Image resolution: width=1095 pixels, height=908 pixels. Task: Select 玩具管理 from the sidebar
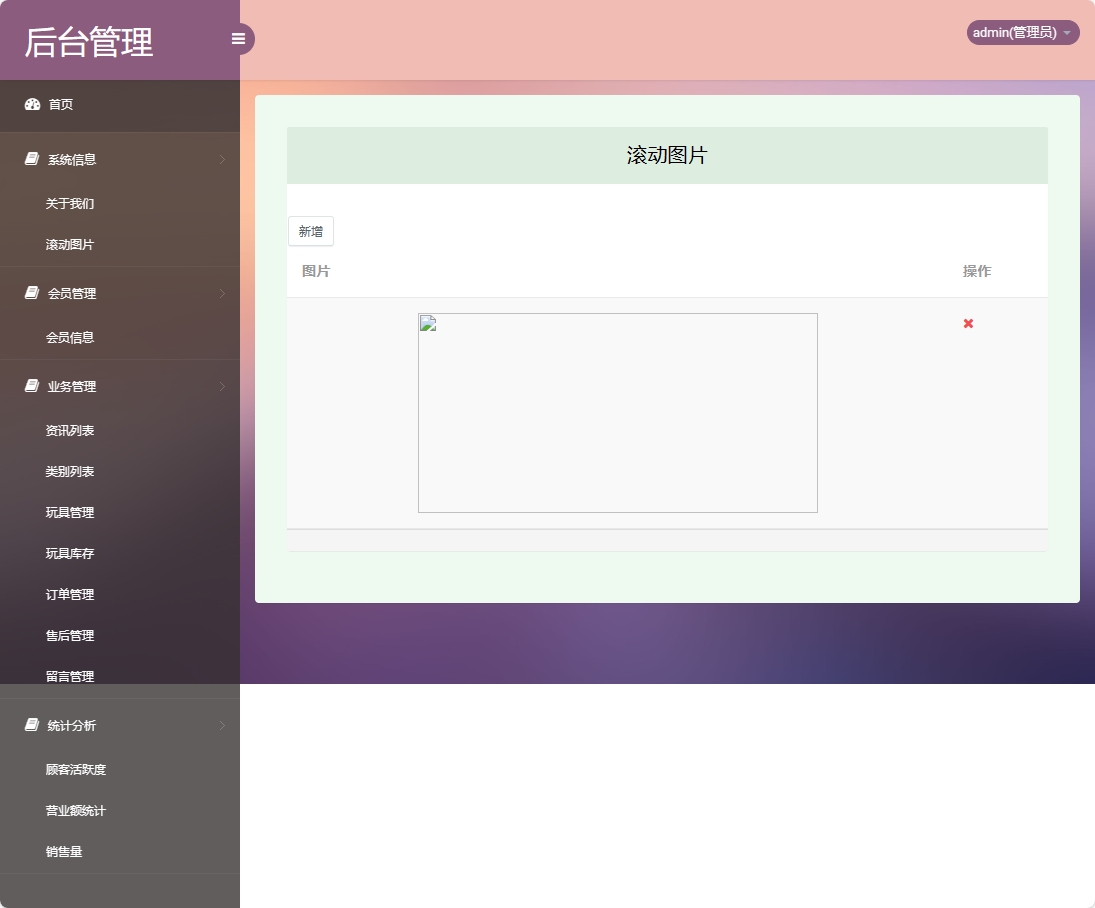(68, 512)
